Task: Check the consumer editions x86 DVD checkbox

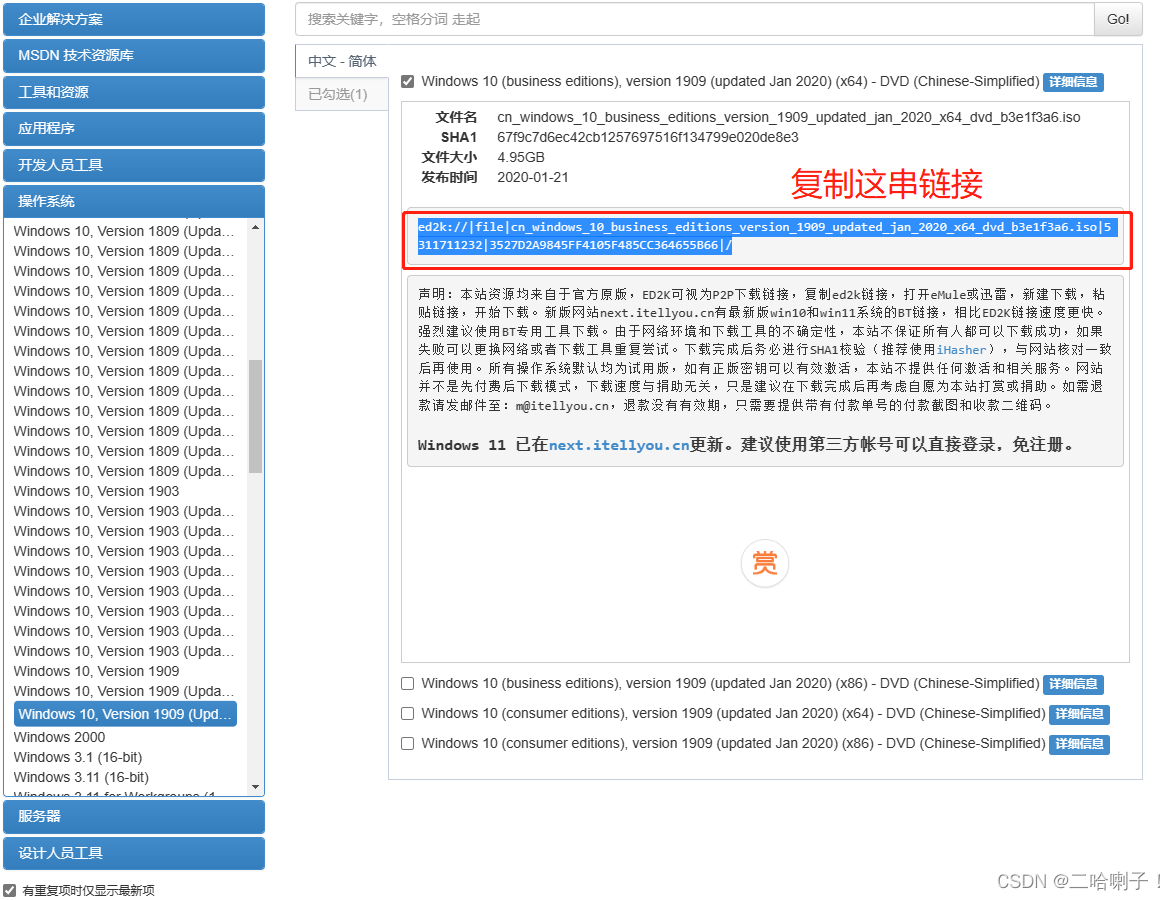Action: pyautogui.click(x=407, y=743)
